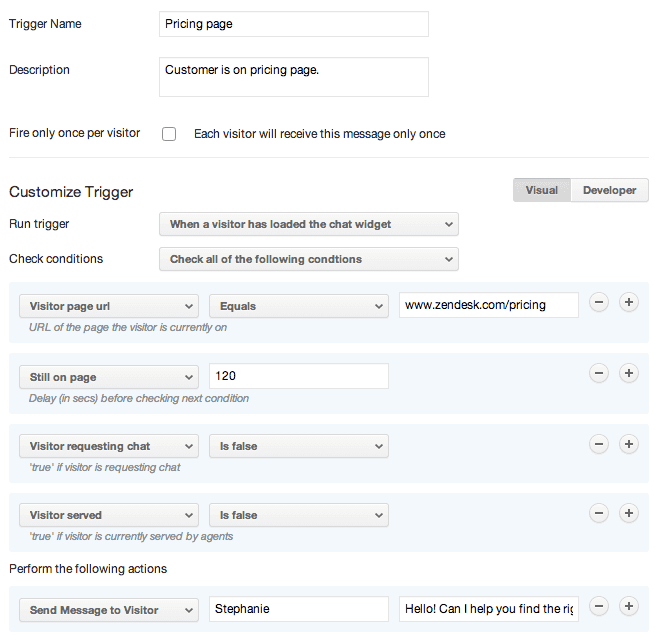Open the Send Message to Visitor dropdown

click(x=108, y=610)
